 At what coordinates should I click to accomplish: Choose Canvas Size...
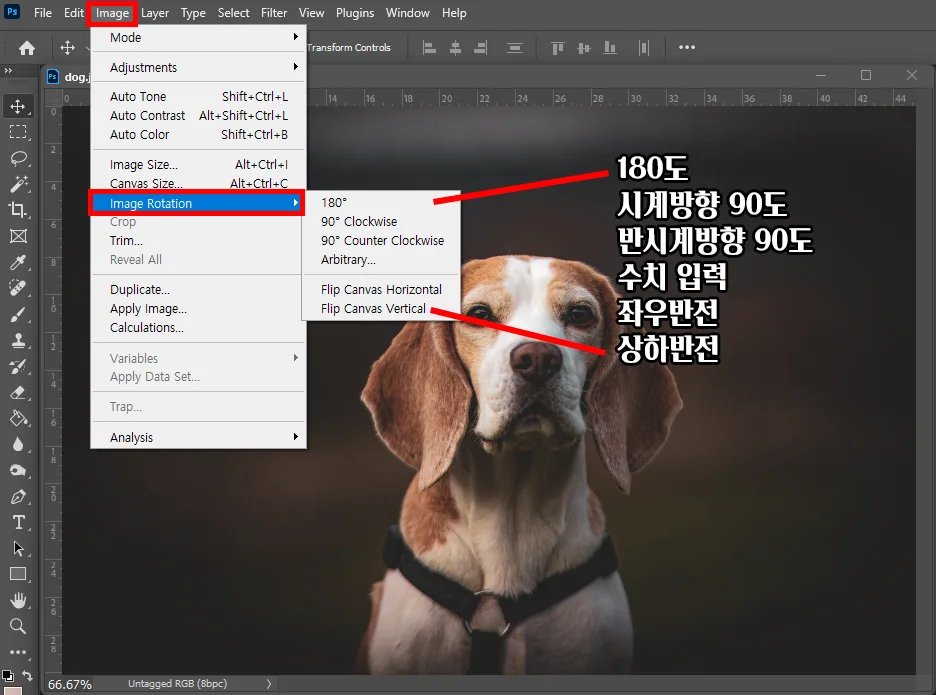[199, 183]
